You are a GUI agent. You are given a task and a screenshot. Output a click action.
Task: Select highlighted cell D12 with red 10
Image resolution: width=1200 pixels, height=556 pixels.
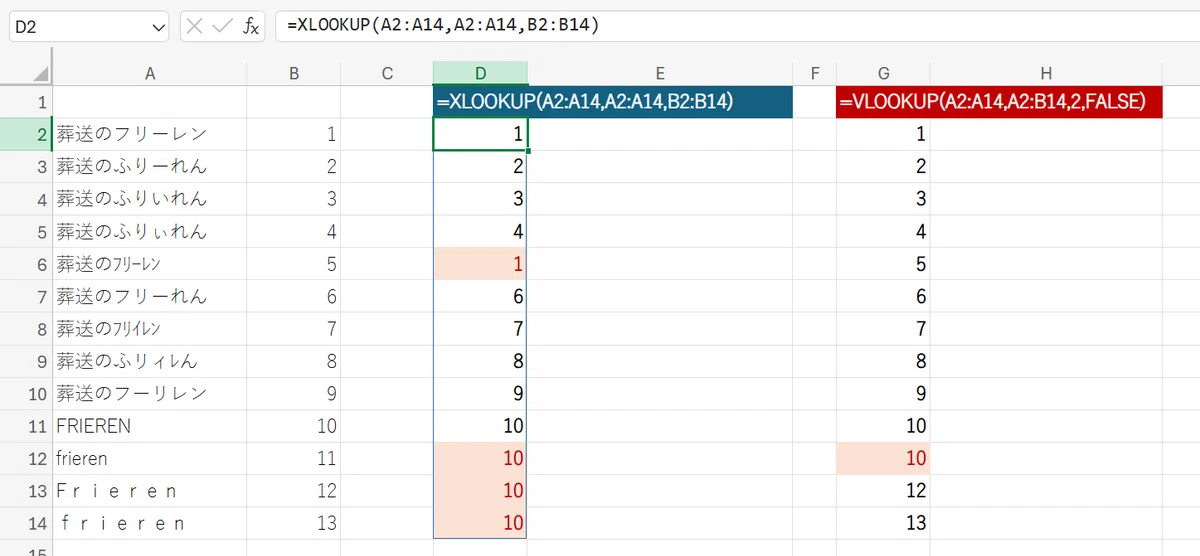[481, 458]
